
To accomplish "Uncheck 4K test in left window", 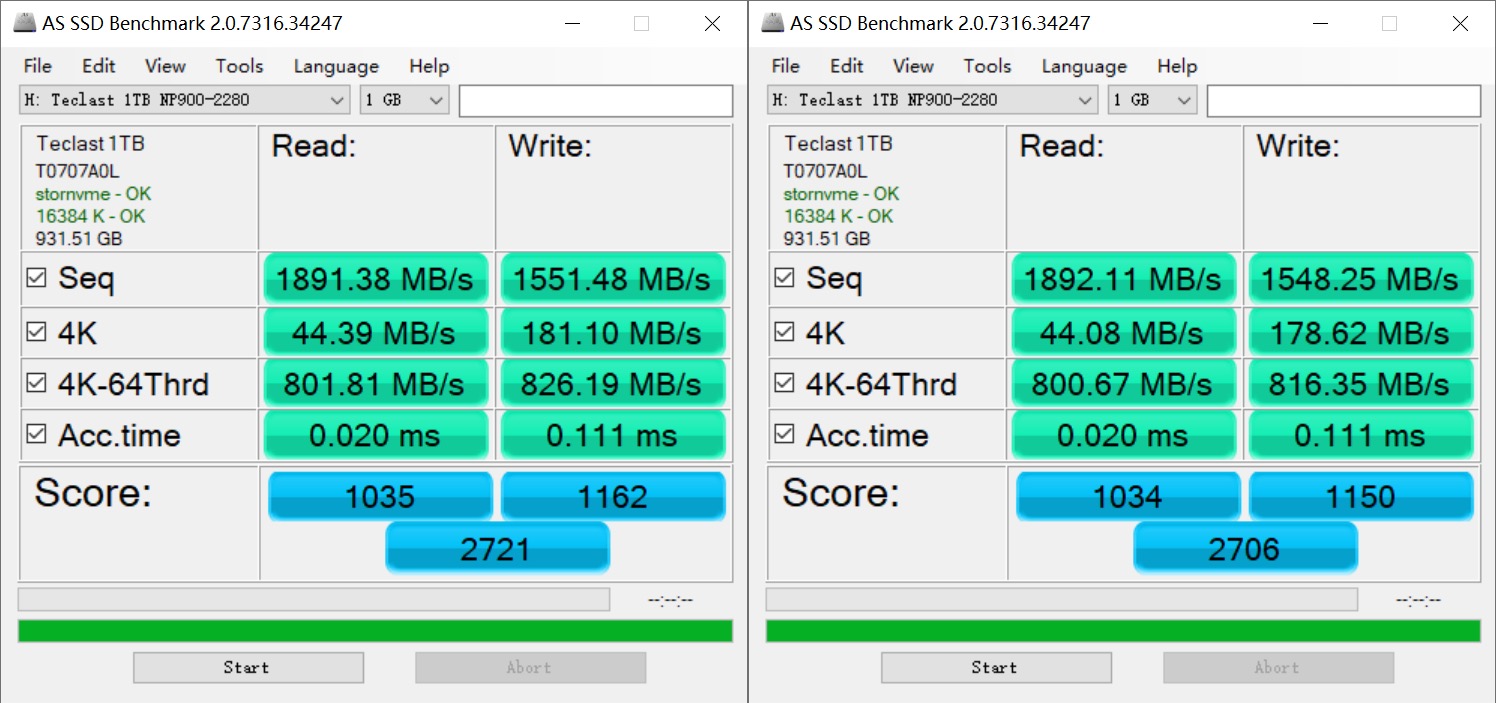I will 36,331.
